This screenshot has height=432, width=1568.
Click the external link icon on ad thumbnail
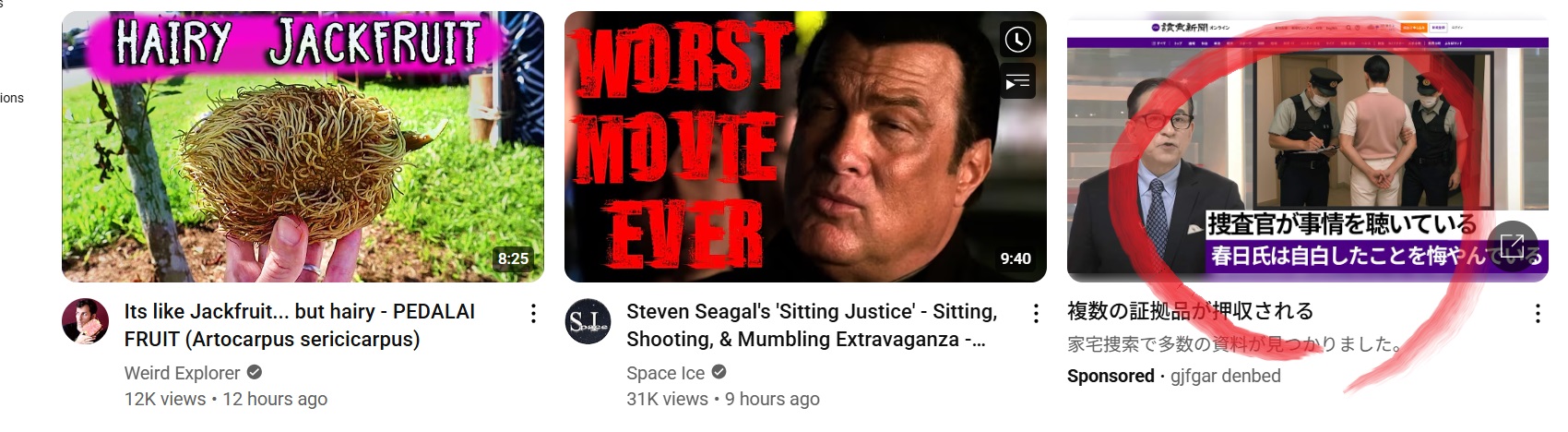(x=1513, y=246)
